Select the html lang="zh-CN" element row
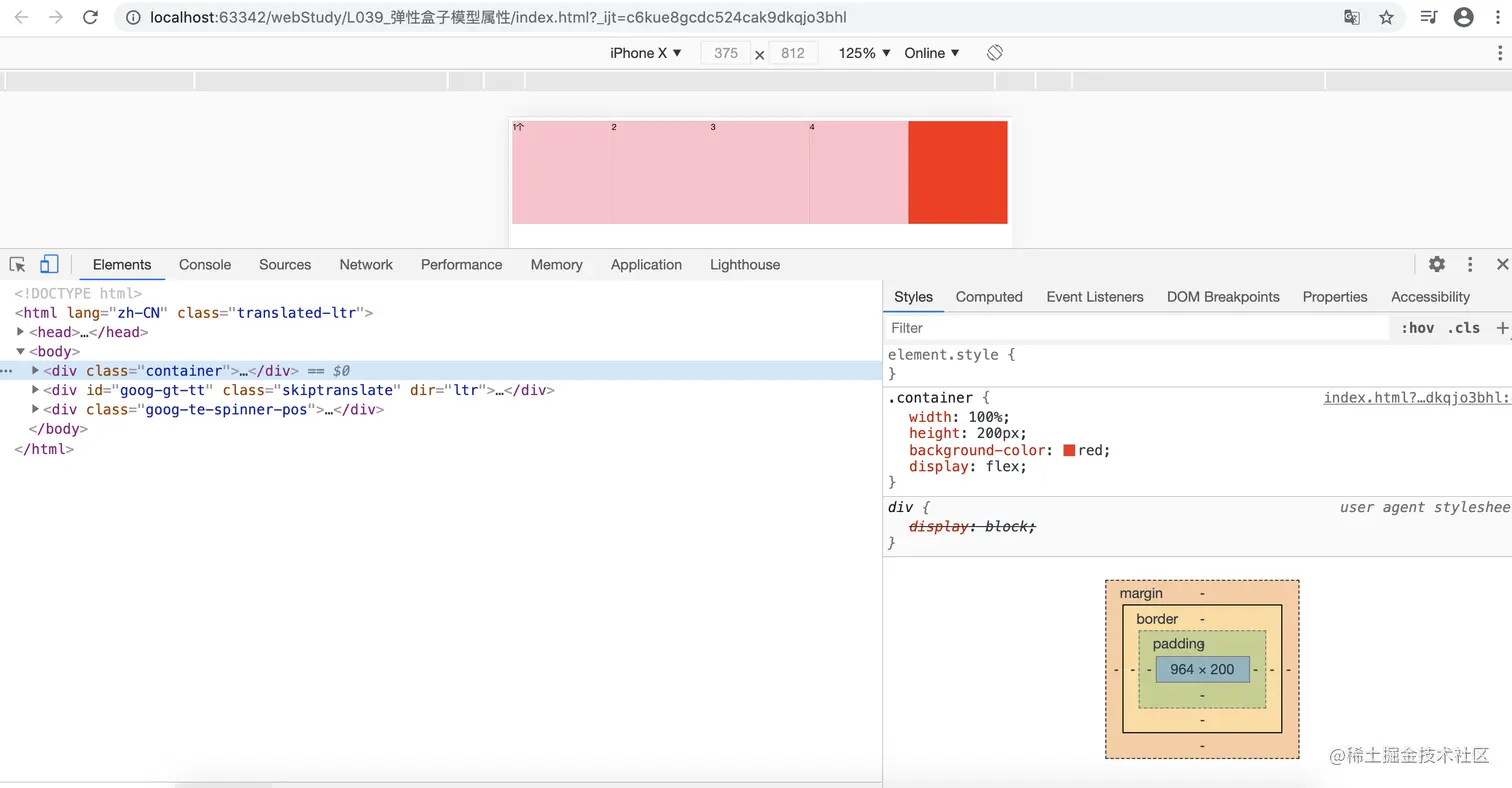The width and height of the screenshot is (1512, 788). tap(193, 313)
